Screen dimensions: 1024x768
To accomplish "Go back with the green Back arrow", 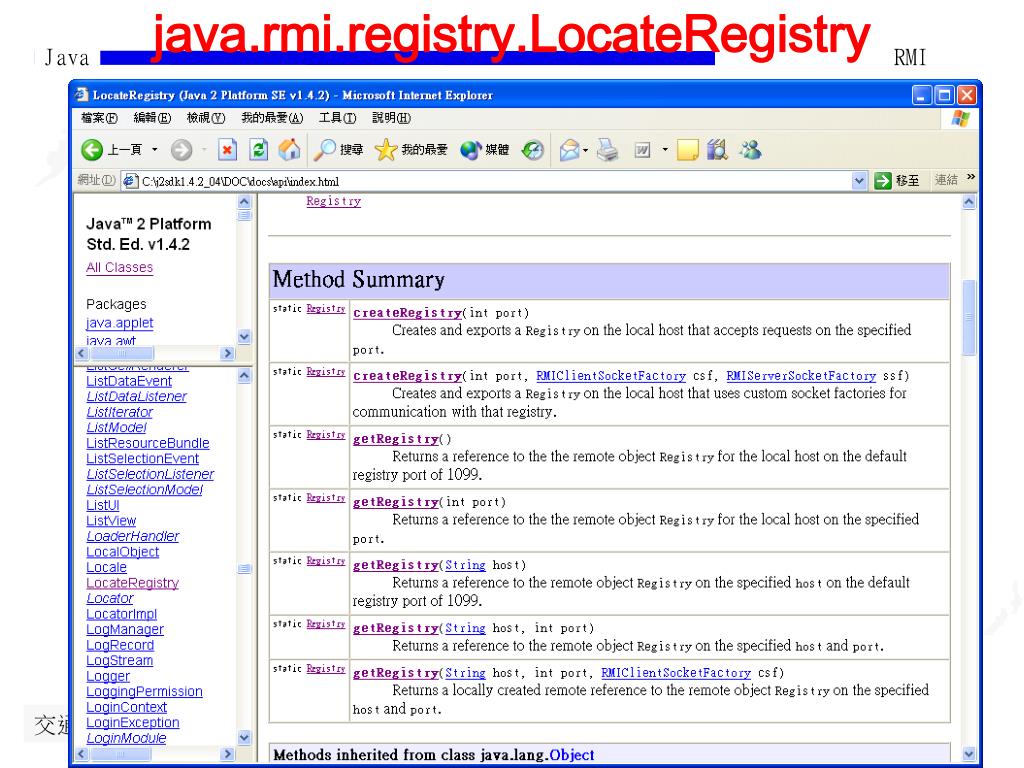I will tap(92, 150).
